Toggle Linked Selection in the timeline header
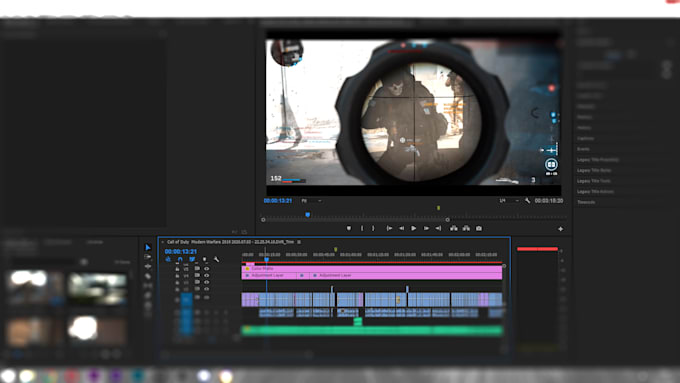 (192, 259)
